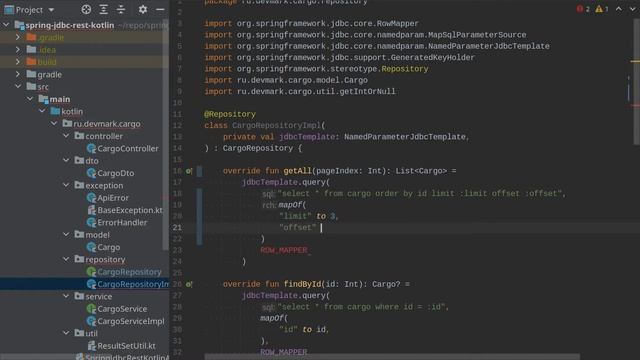
Task: Click the first red ROW_MAPPER reference
Action: point(284,250)
